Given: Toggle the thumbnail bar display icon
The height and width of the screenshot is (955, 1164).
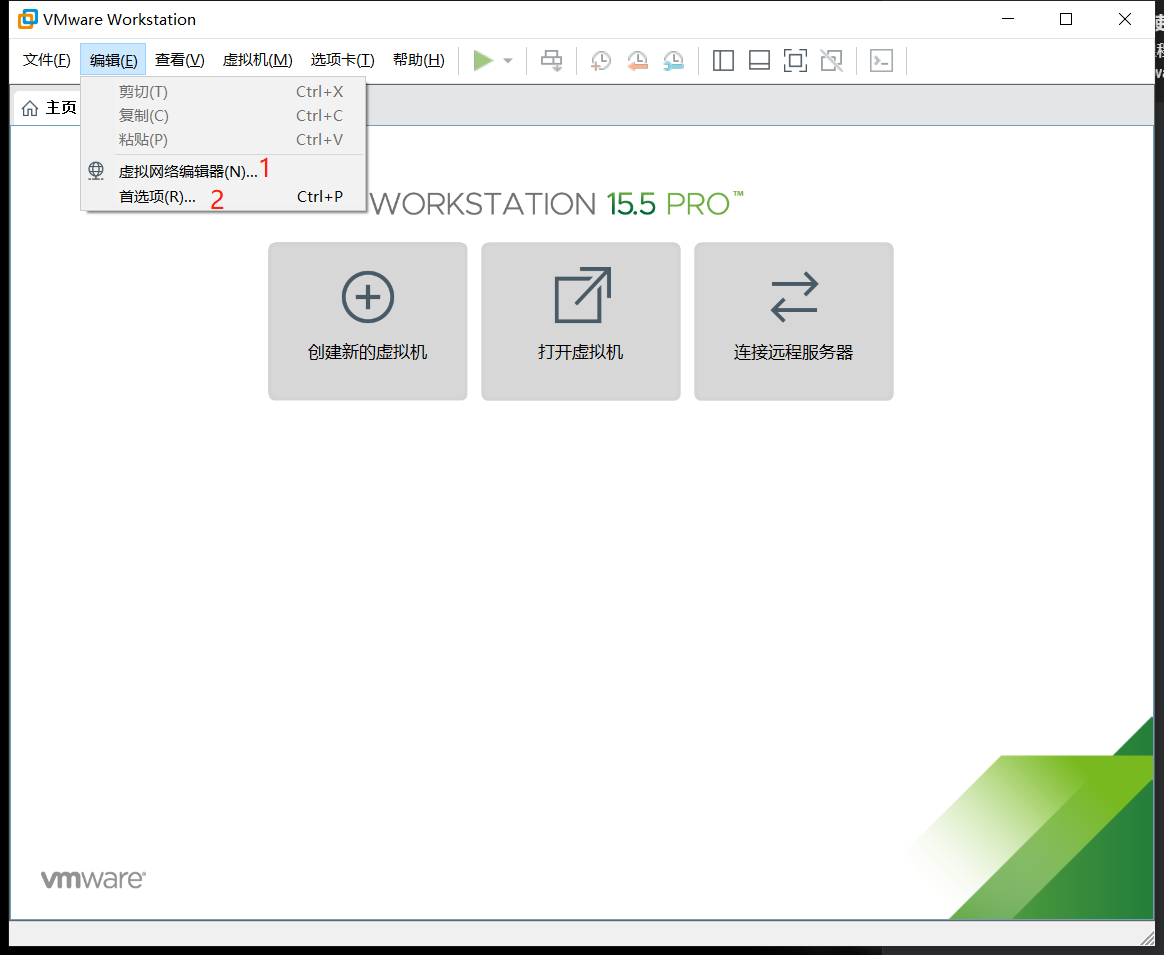Looking at the screenshot, I should pos(759,60).
